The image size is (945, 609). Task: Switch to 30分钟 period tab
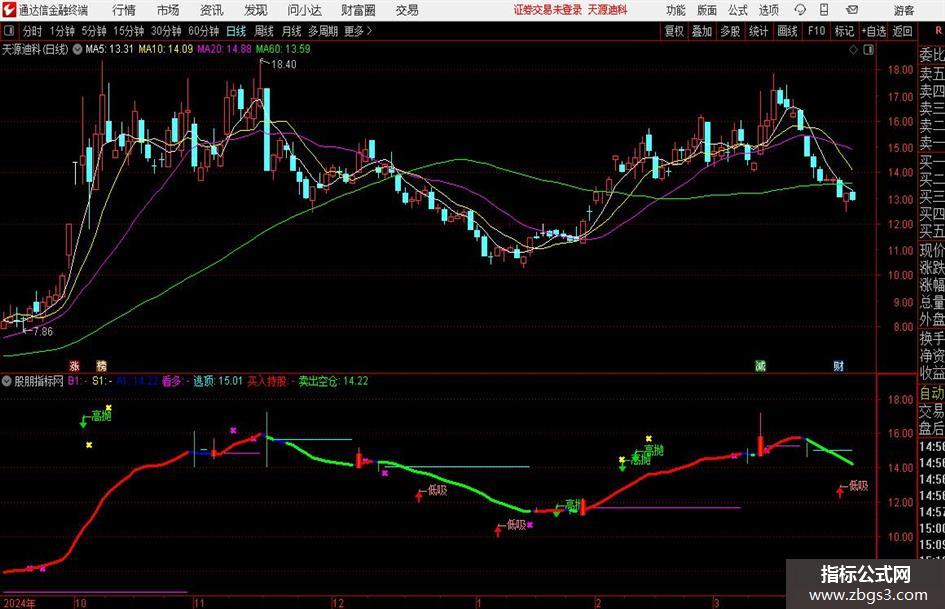point(166,31)
